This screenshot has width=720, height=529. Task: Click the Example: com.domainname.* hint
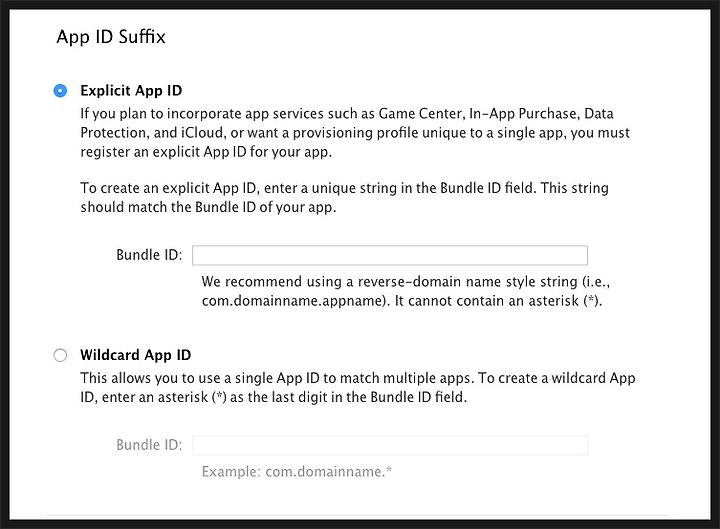pos(297,472)
